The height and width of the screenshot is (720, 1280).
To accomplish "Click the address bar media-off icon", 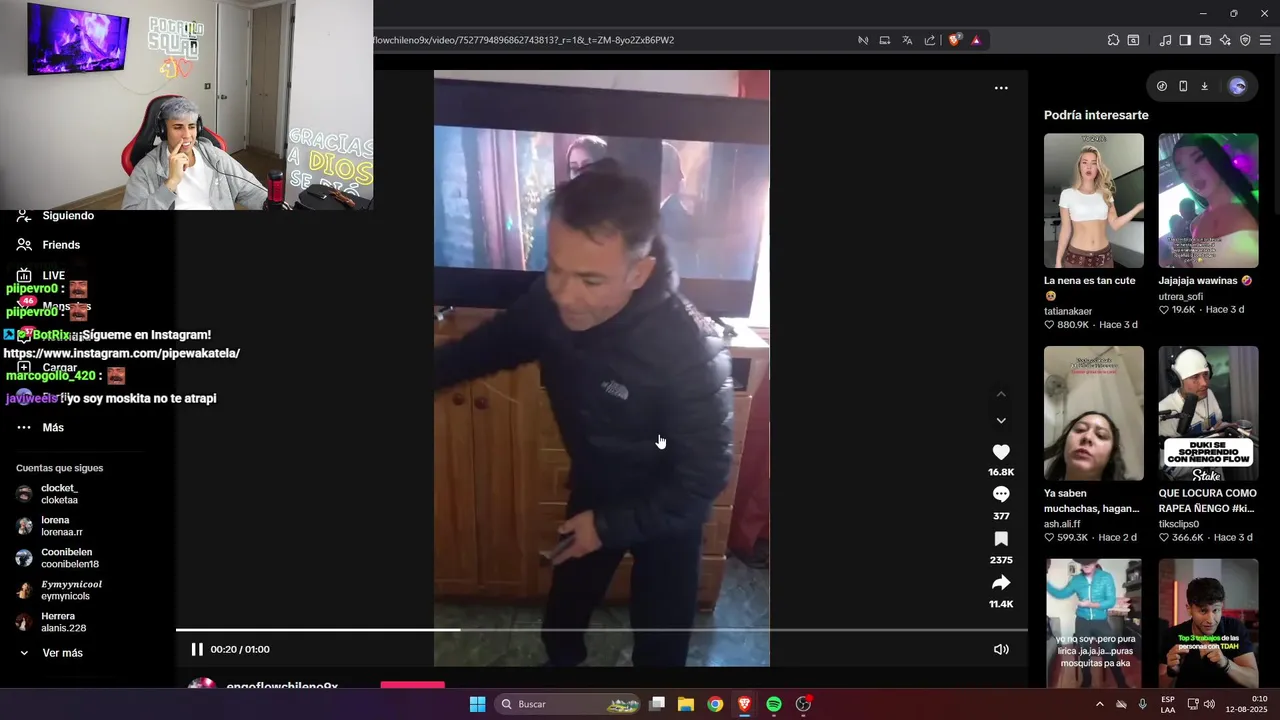I will click(x=863, y=40).
